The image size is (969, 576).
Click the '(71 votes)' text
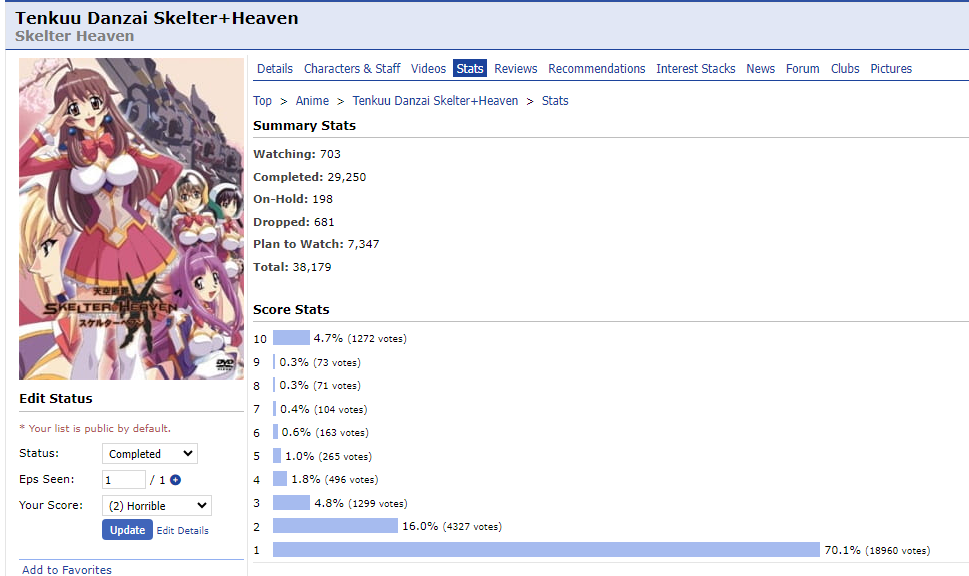click(x=336, y=386)
